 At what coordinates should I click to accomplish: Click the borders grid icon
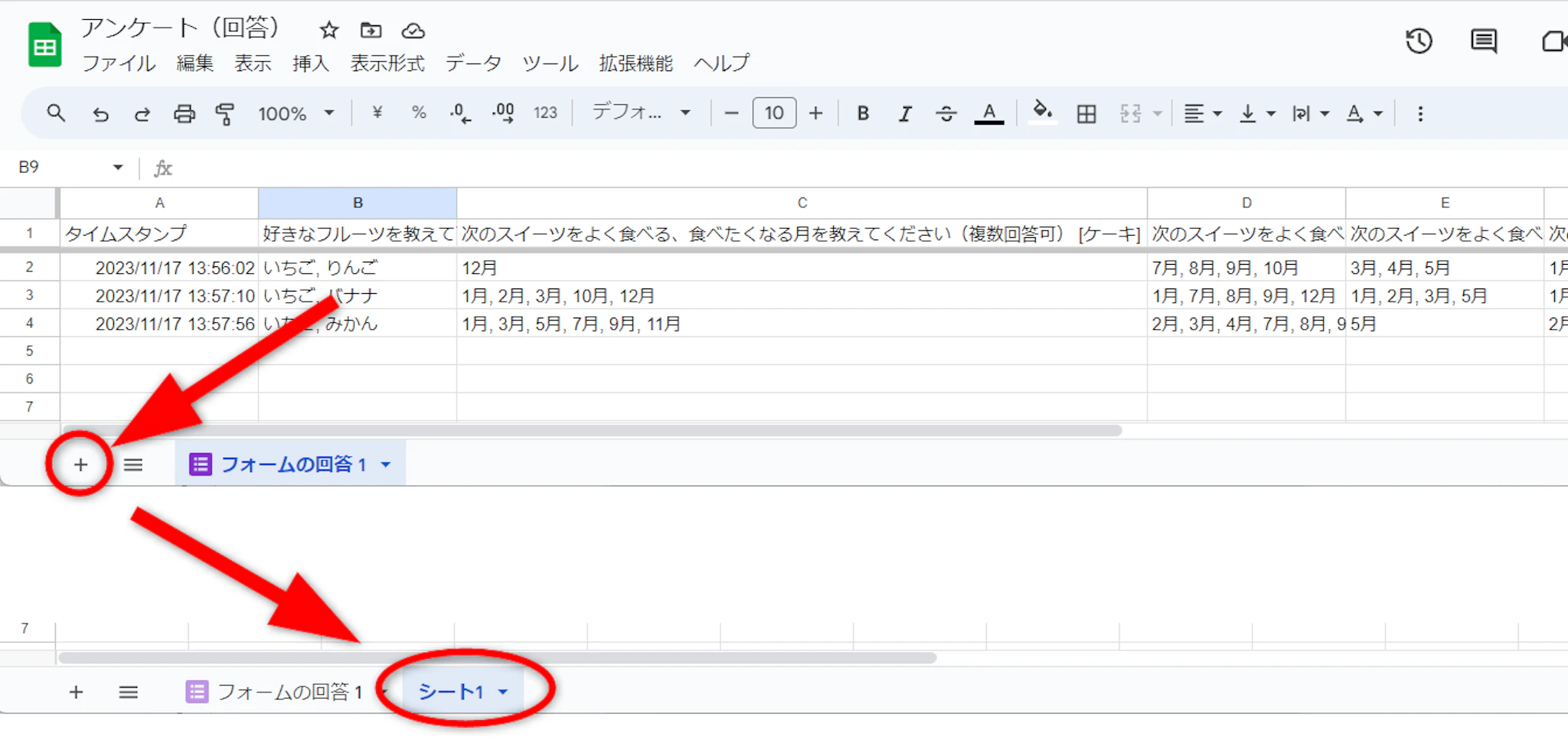[x=1086, y=114]
